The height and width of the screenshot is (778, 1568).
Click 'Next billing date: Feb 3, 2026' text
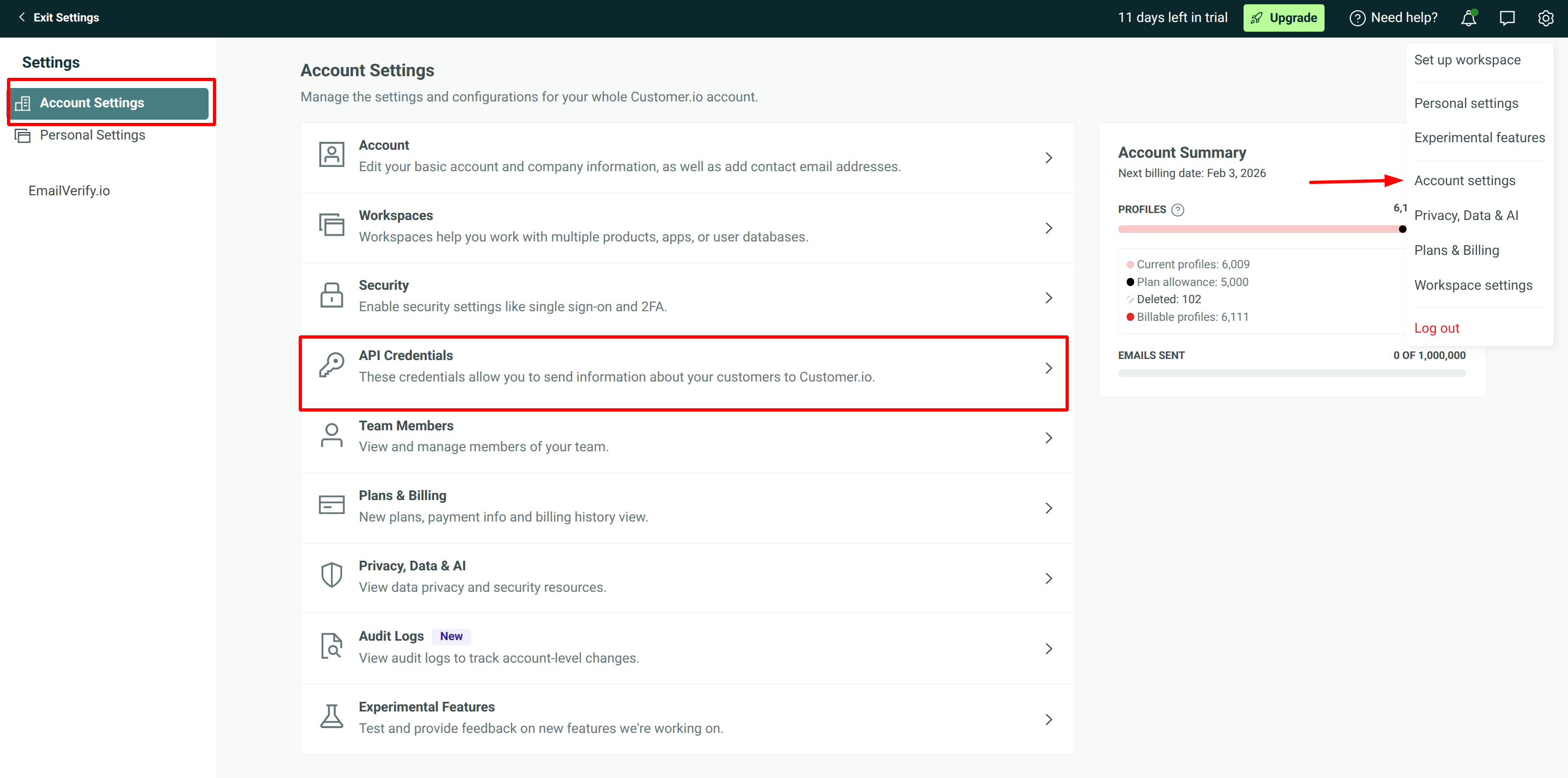coord(1191,173)
